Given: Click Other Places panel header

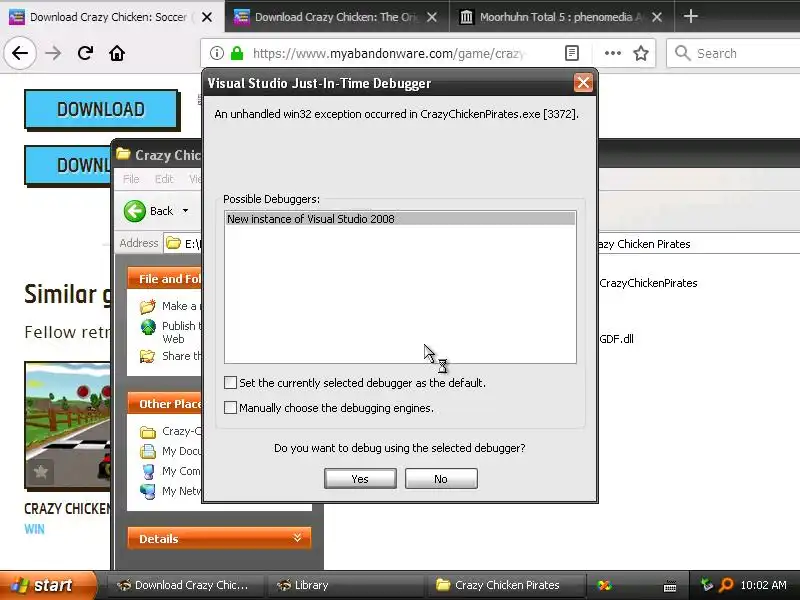Looking at the screenshot, I should pyautogui.click(x=164, y=404).
